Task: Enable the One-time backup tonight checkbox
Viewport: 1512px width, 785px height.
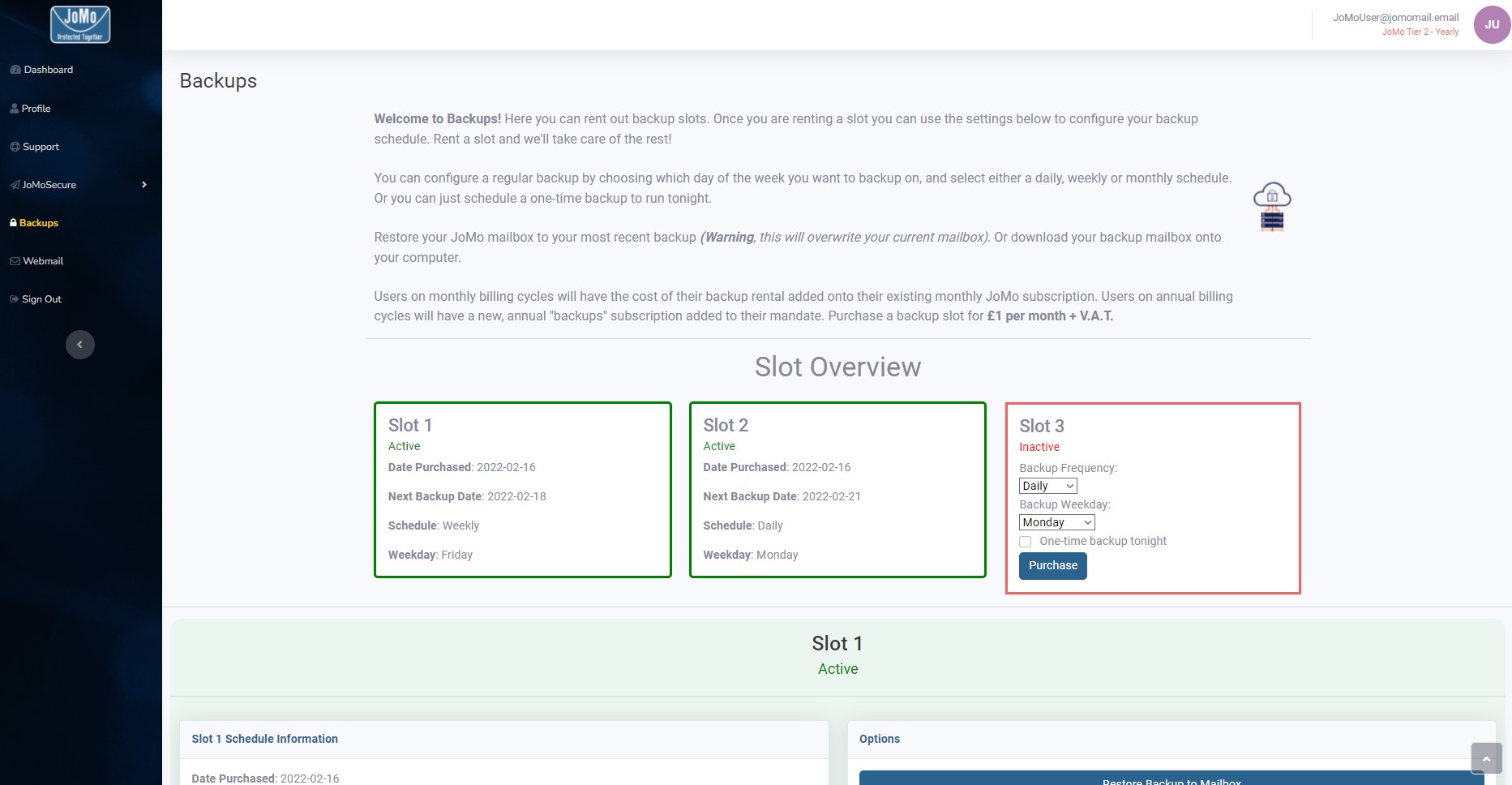Action: pos(1026,542)
